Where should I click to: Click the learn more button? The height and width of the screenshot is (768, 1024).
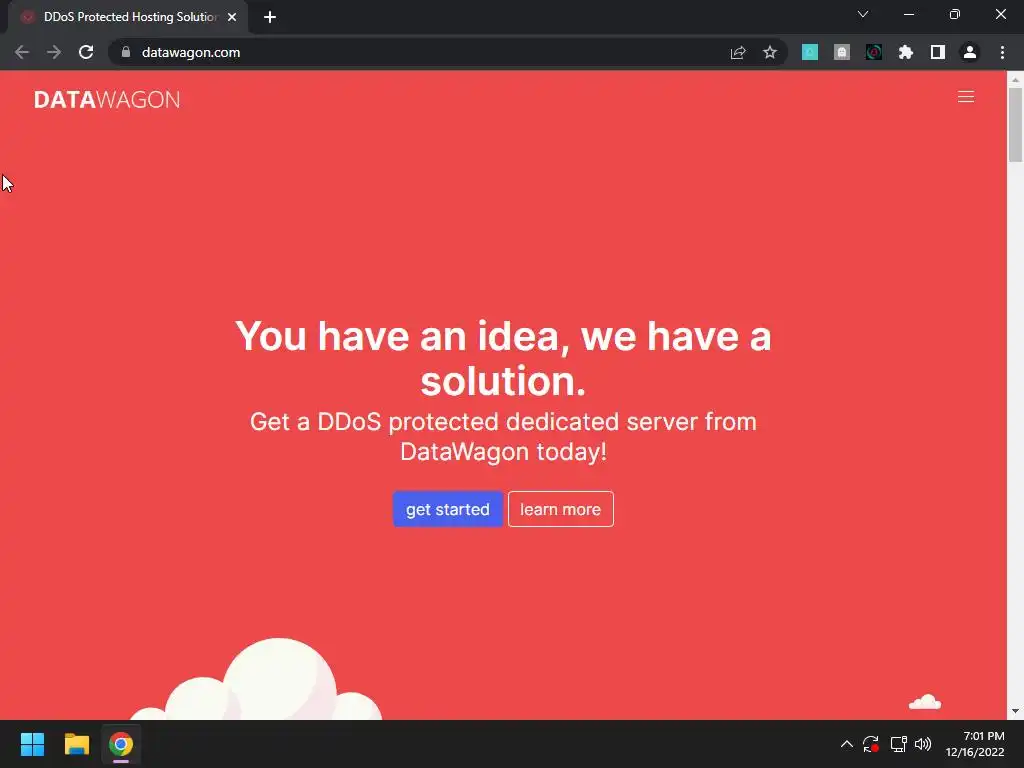560,509
